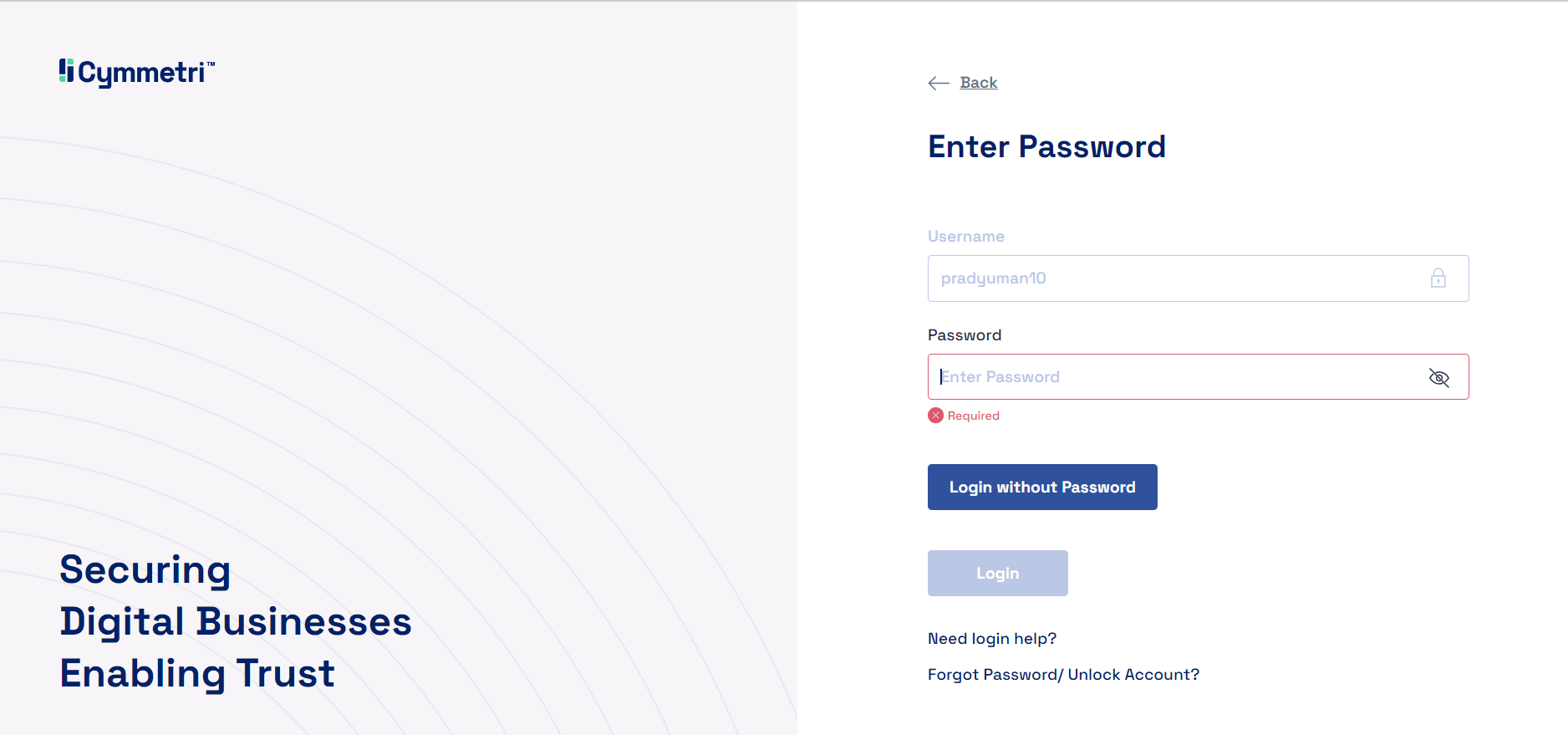
Task: Click the Enabling Trust tagline line
Action: pos(197,674)
